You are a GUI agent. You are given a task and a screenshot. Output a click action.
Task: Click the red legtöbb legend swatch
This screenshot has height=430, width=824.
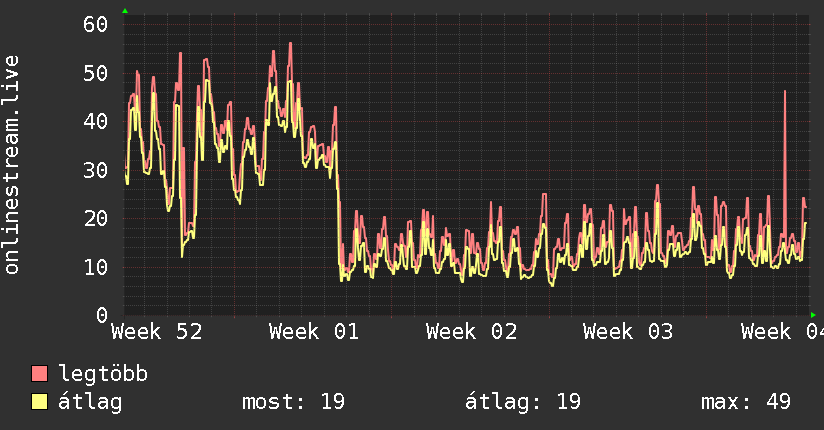[39, 373]
